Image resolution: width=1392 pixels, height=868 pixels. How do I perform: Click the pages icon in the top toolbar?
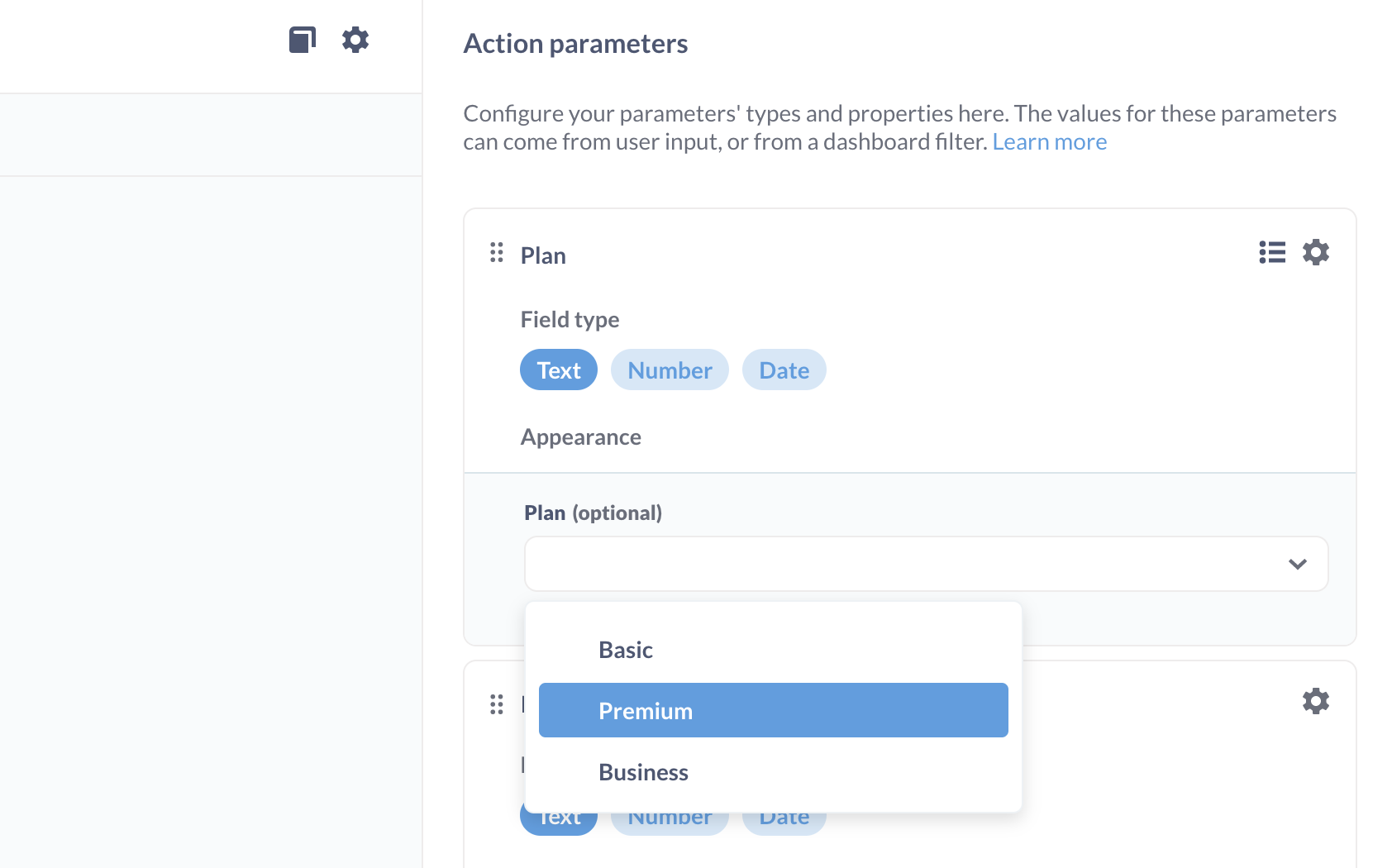coord(302,39)
